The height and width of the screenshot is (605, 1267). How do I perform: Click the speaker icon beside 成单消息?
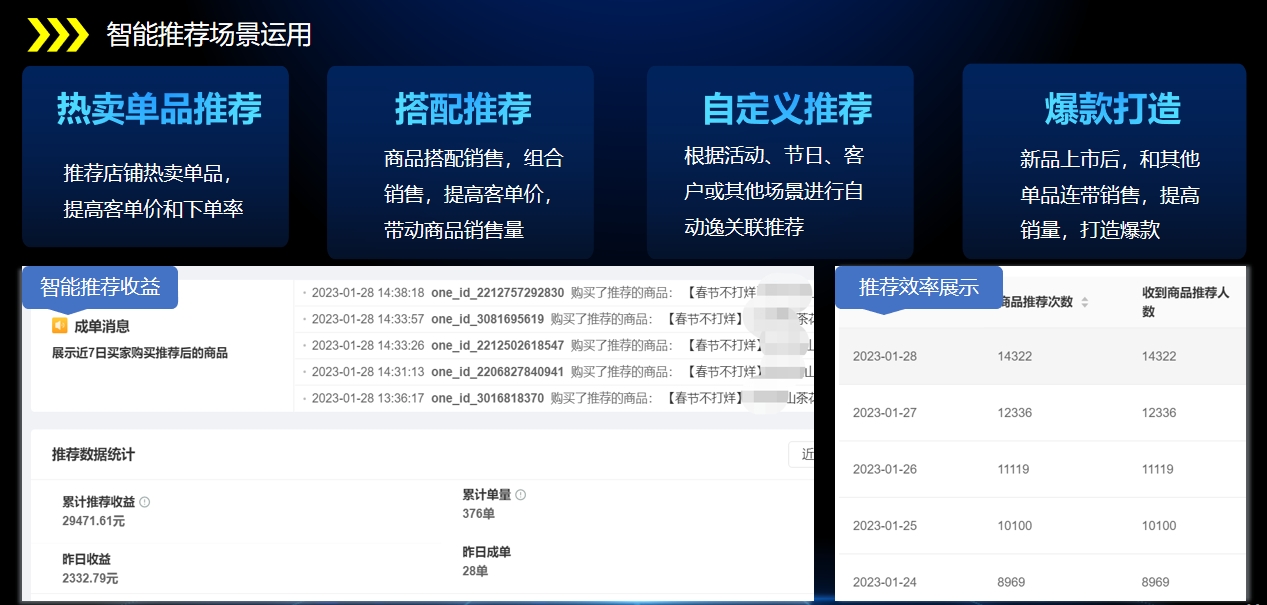[60, 326]
